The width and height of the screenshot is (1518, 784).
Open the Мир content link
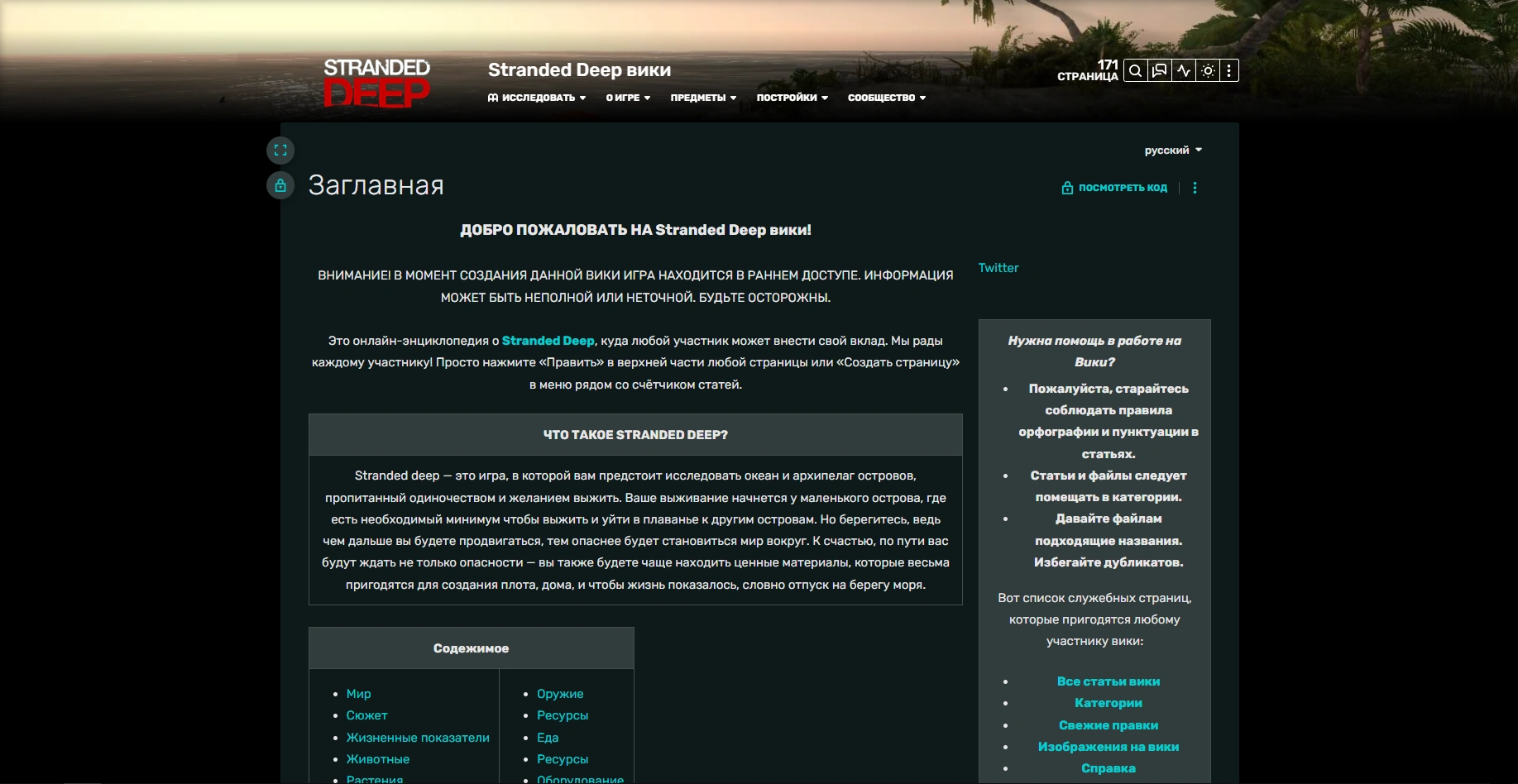[359, 694]
